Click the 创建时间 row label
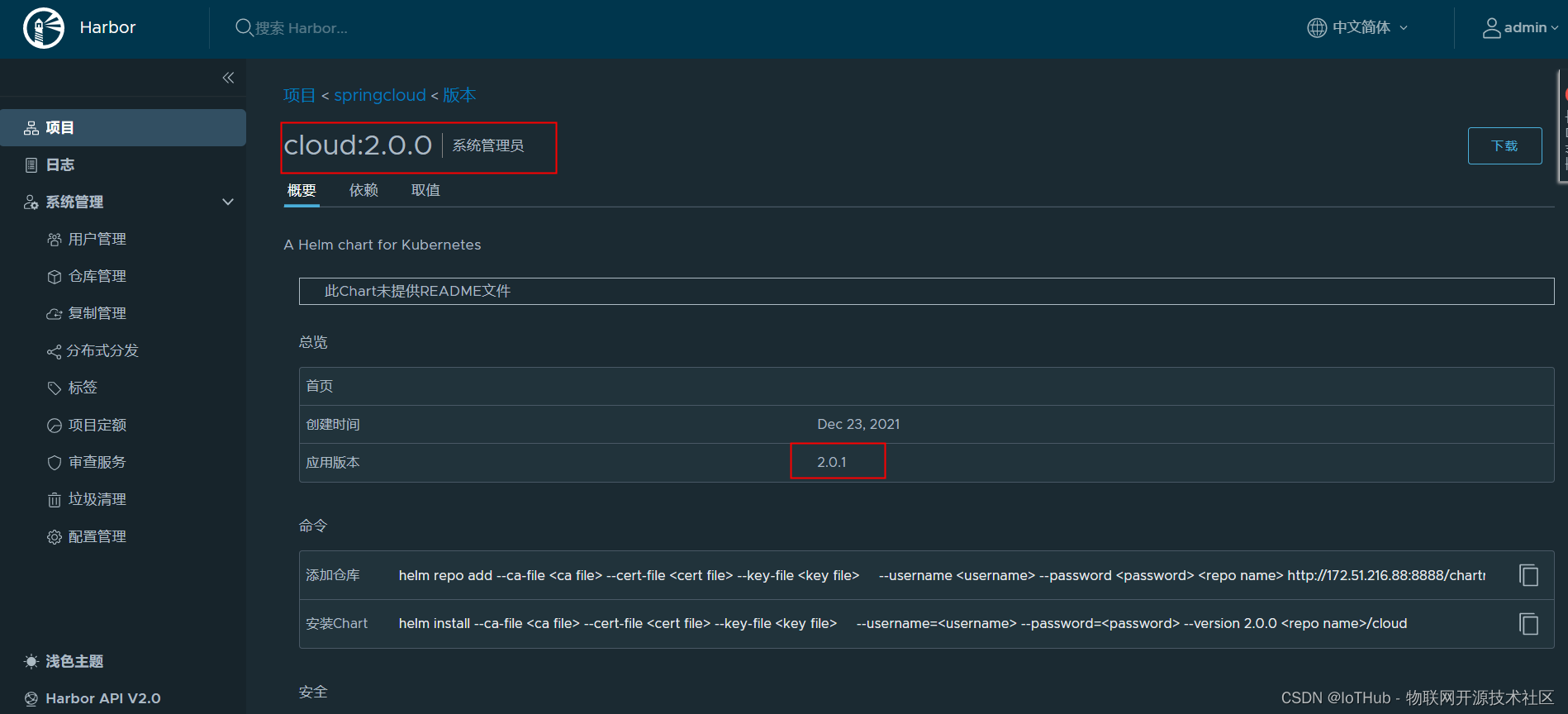The width and height of the screenshot is (1568, 714). pyautogui.click(x=333, y=425)
